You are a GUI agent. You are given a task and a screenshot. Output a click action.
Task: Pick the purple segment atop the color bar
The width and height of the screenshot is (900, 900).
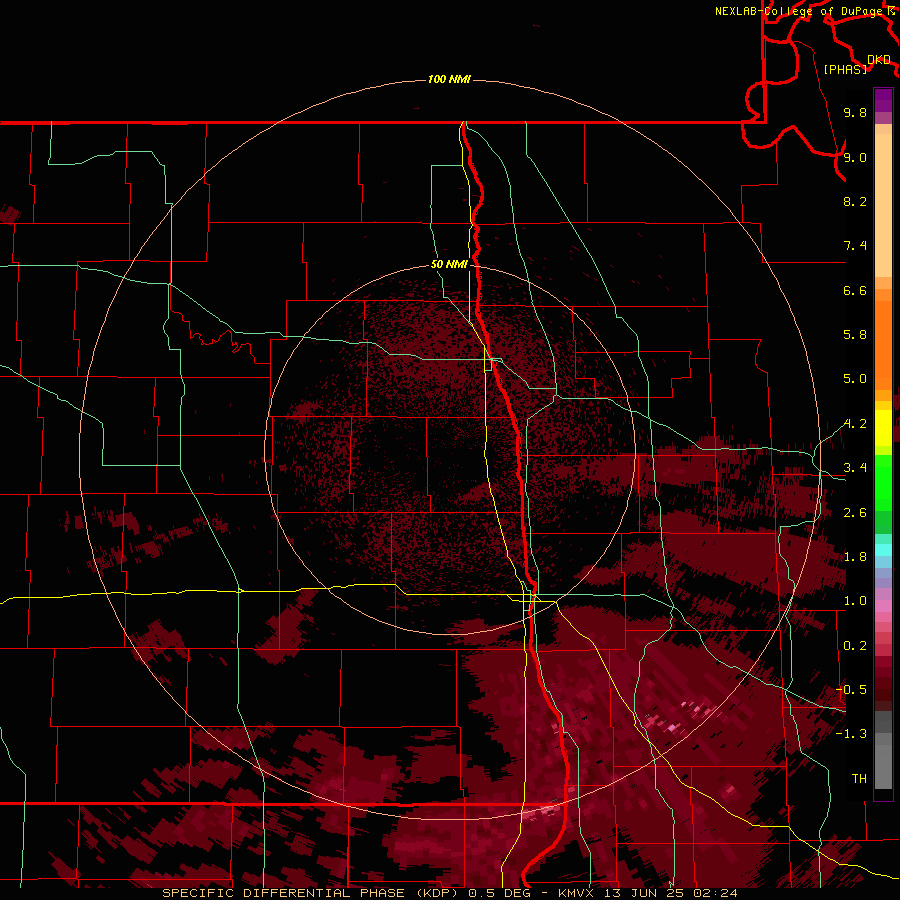click(x=883, y=100)
